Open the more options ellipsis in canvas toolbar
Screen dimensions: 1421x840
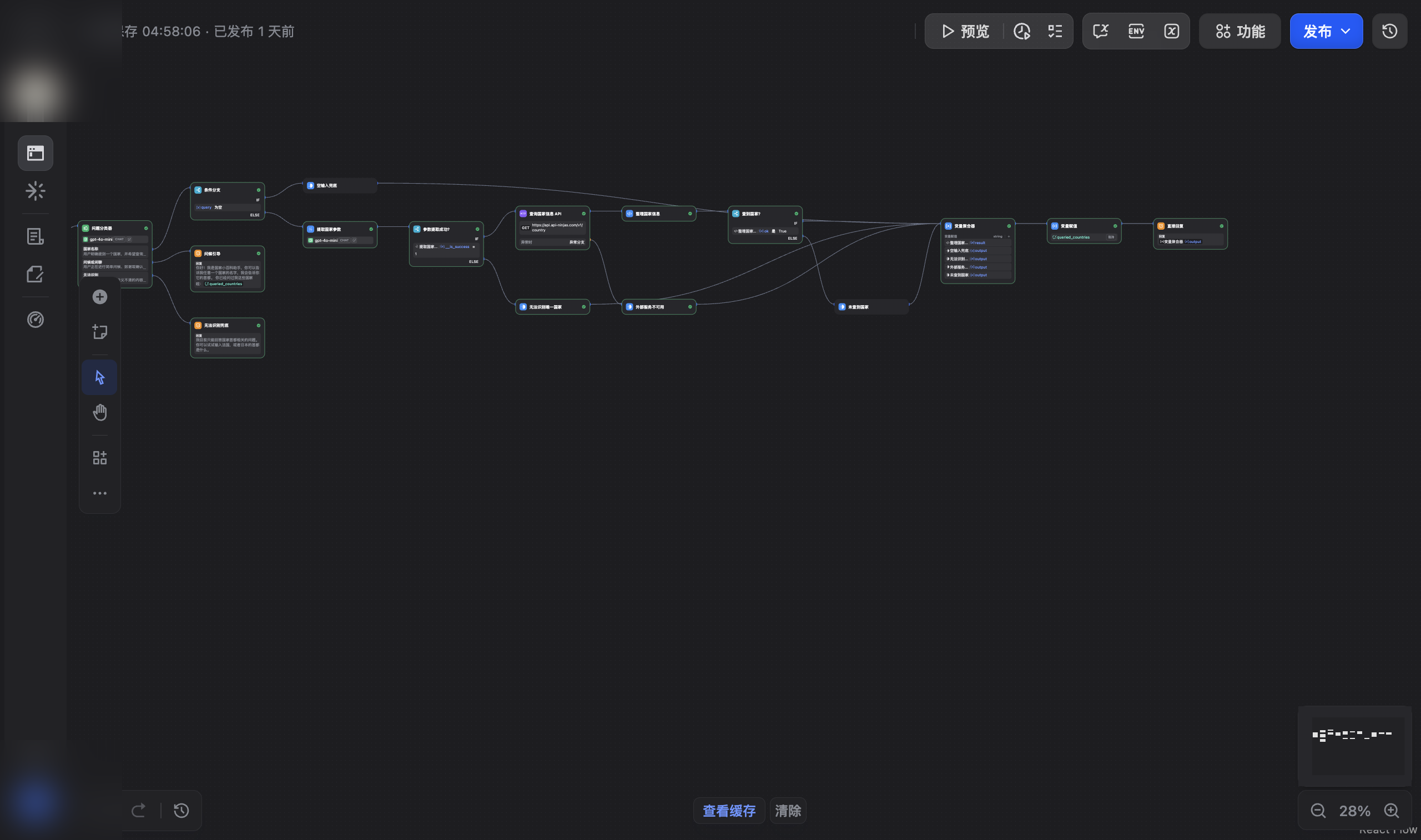tap(100, 493)
